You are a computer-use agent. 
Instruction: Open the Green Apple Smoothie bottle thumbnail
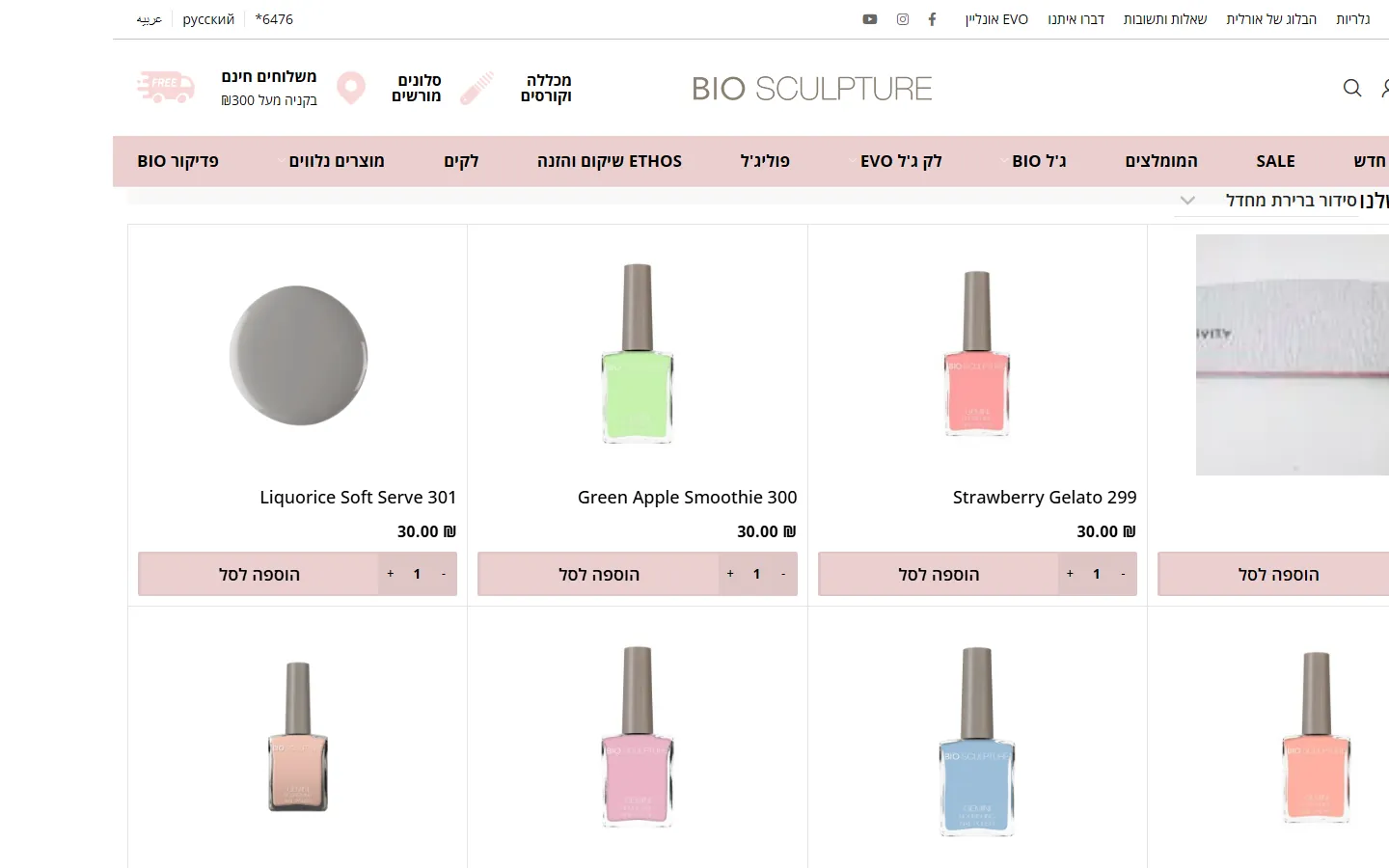tap(638, 353)
